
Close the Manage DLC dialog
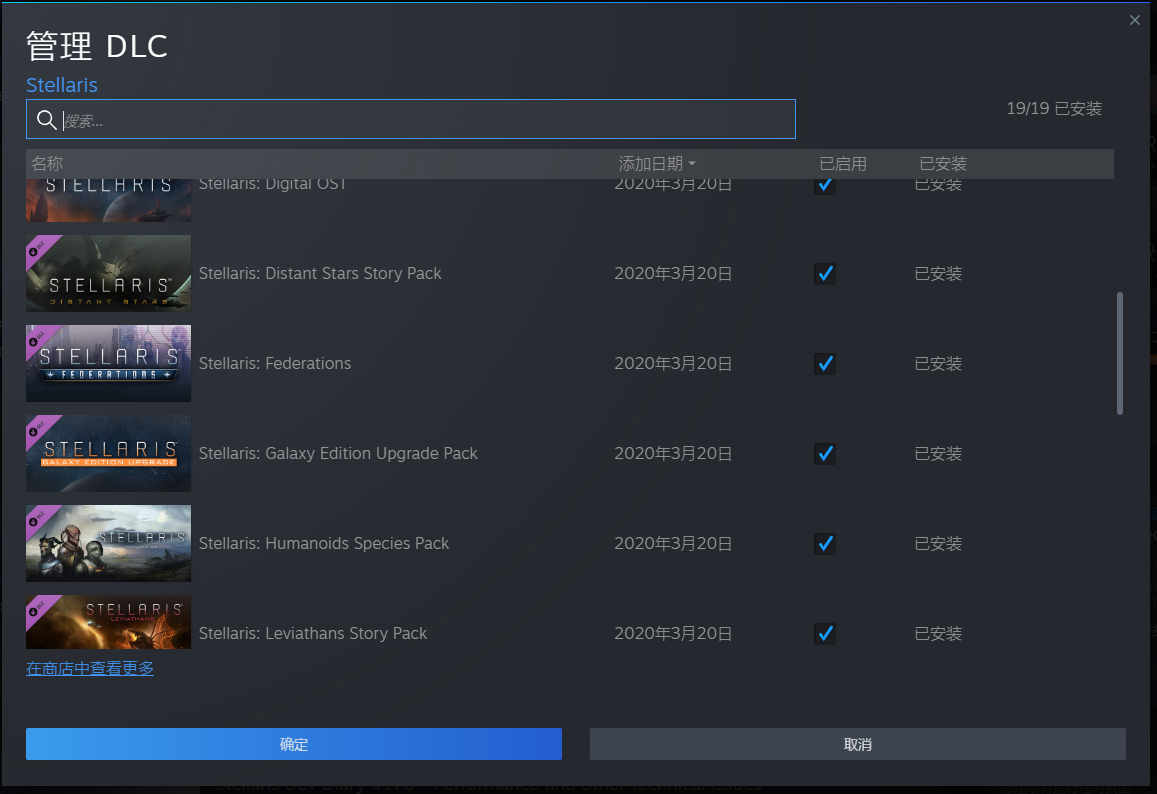tap(1134, 20)
